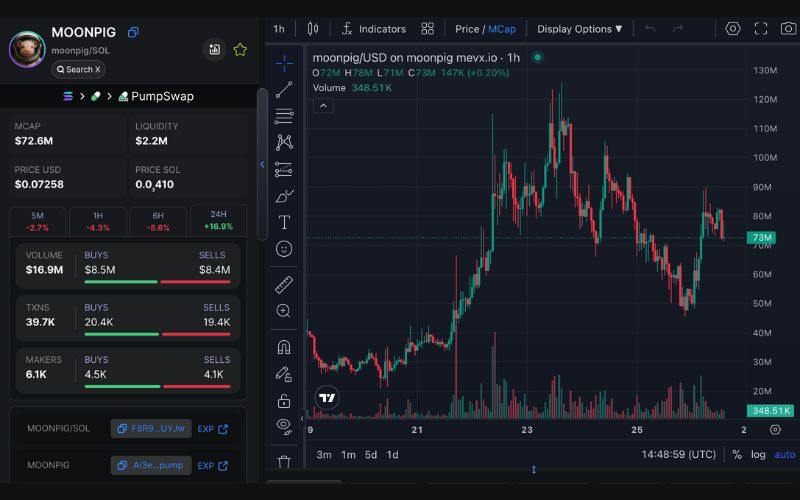Open price axis settings gear
Viewport: 800px width, 500px height.
(775, 430)
